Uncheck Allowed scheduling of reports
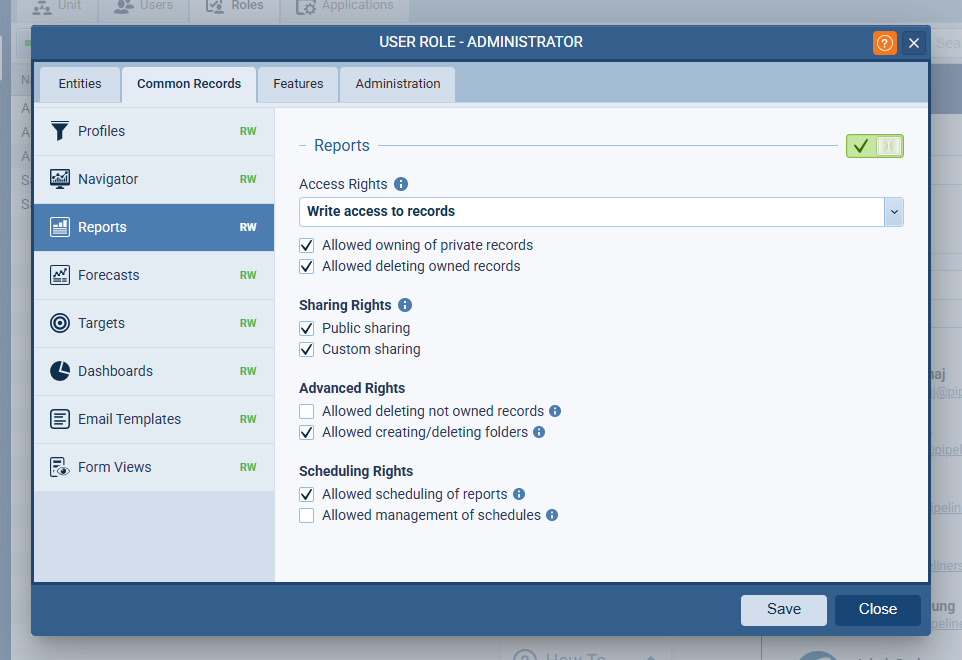 [x=307, y=494]
